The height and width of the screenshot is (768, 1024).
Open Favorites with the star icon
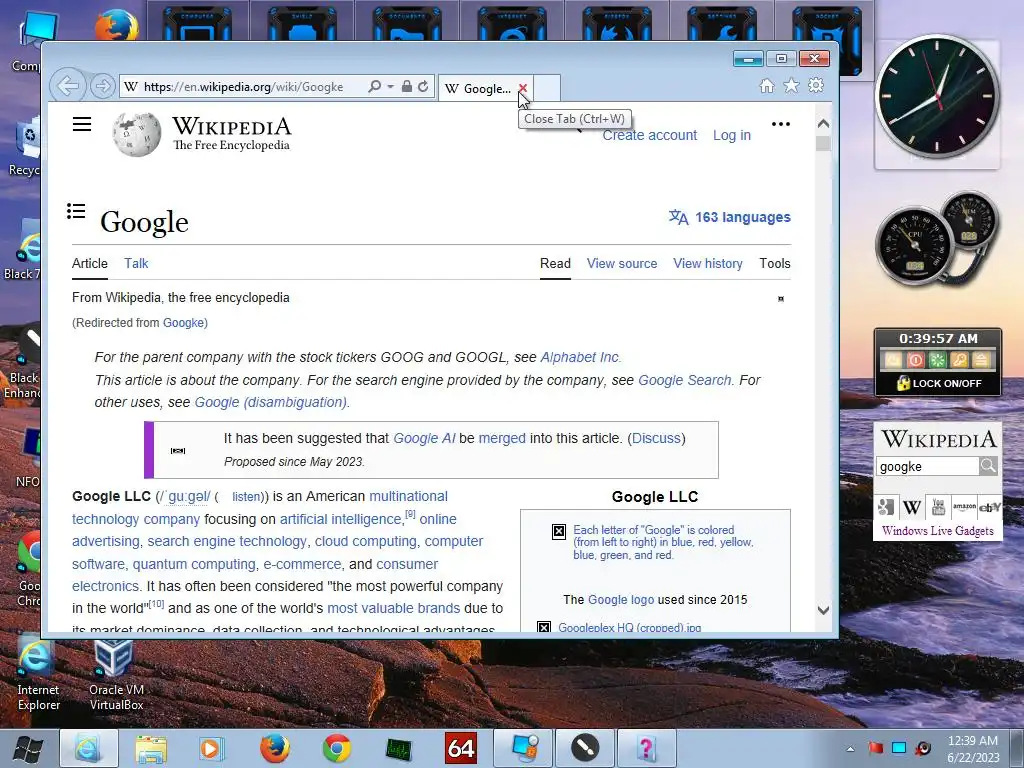pos(792,86)
